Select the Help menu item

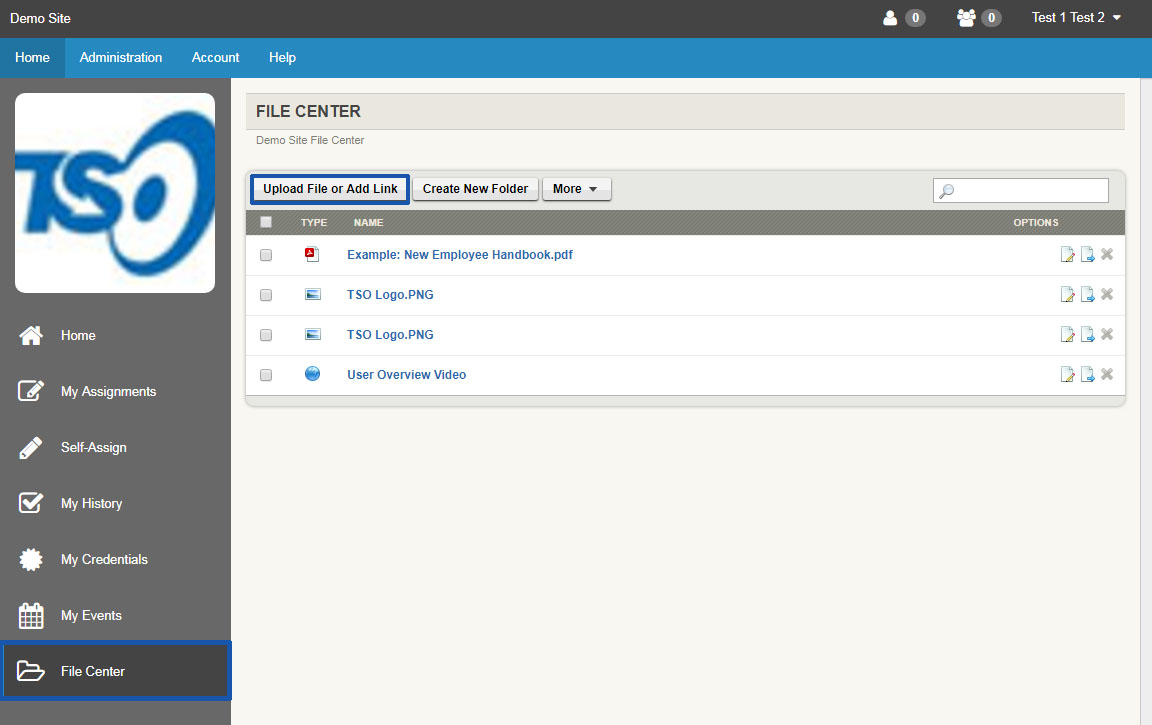point(282,57)
